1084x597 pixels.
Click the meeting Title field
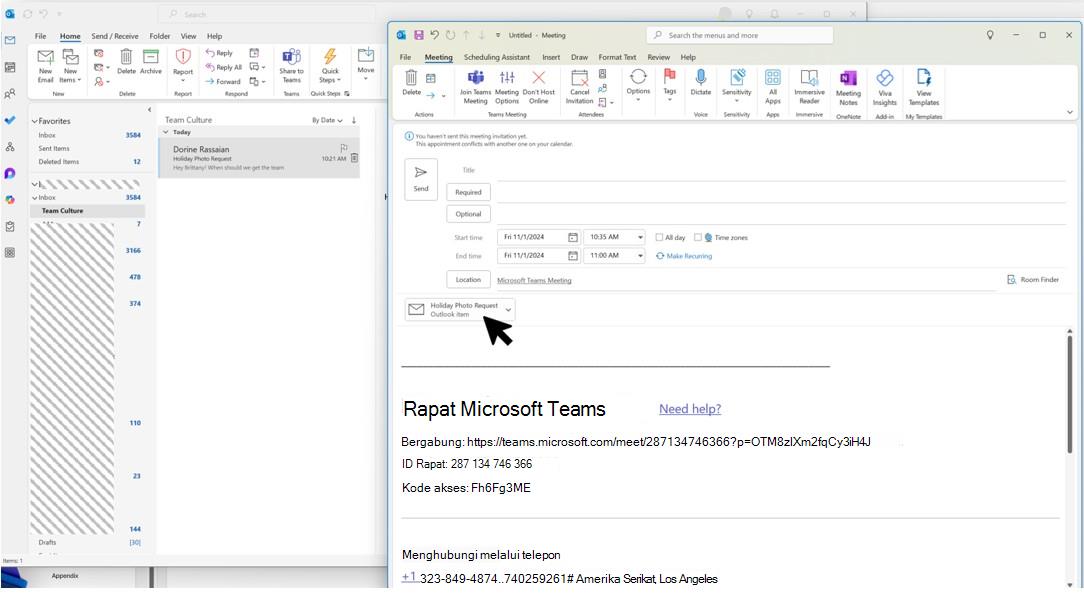(x=781, y=170)
